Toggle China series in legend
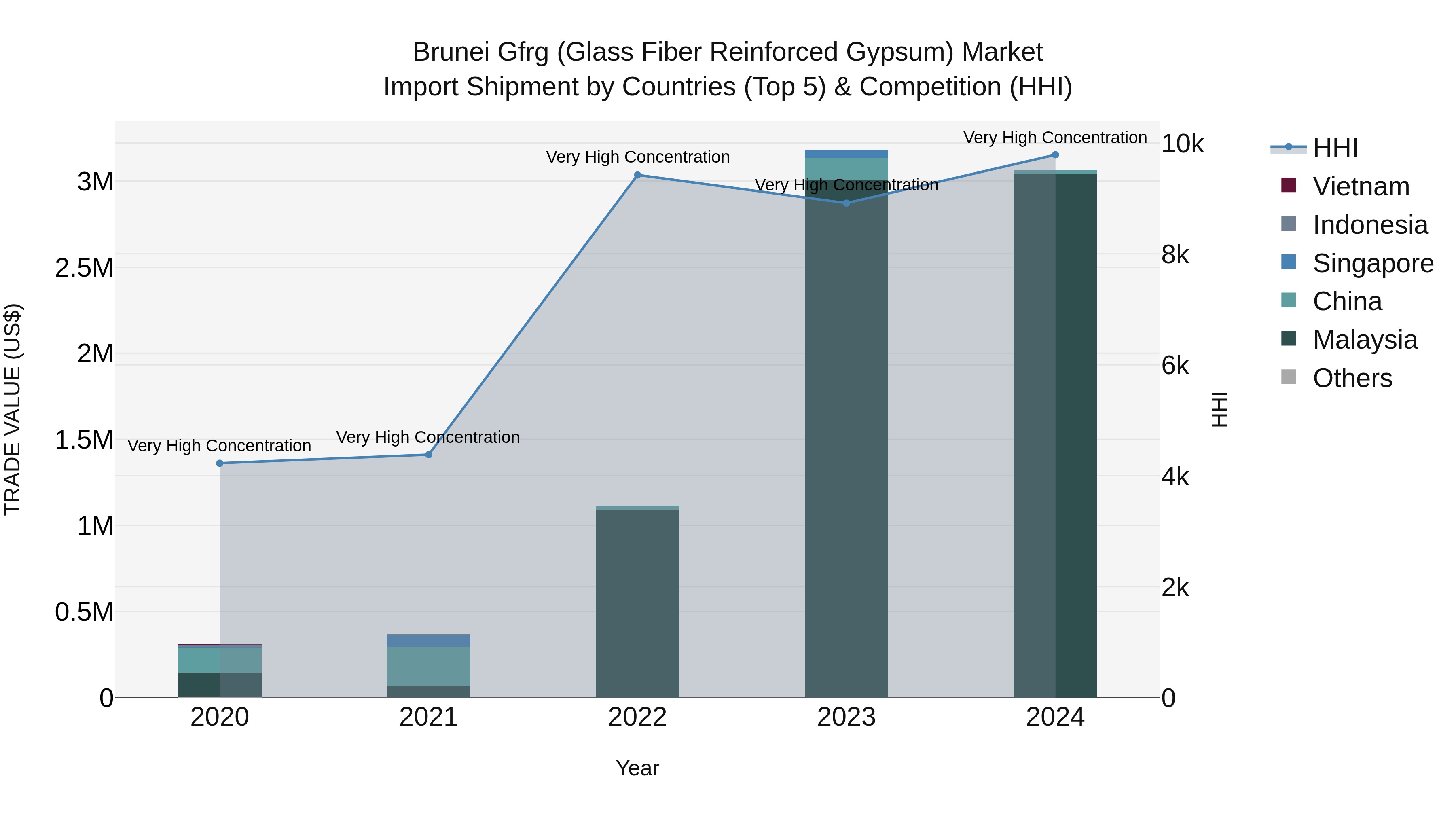 1331,301
